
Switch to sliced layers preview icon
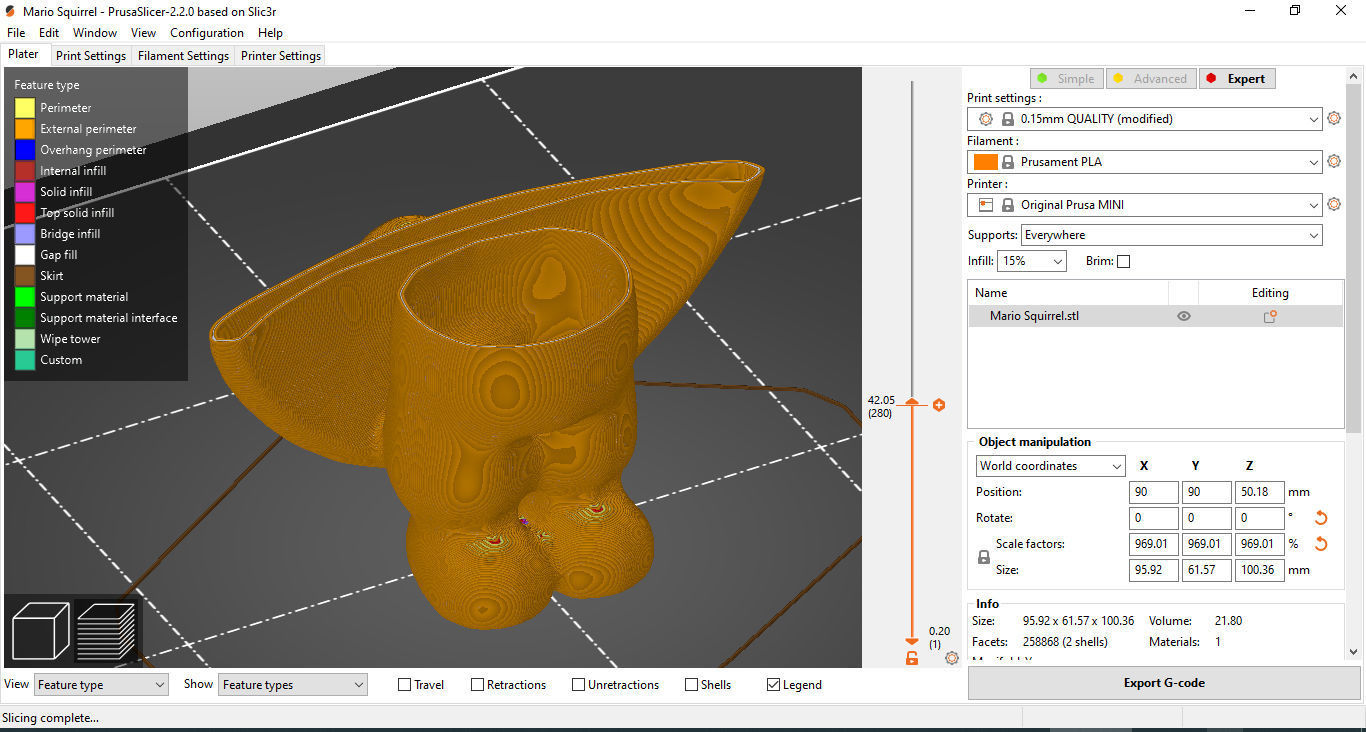[105, 630]
